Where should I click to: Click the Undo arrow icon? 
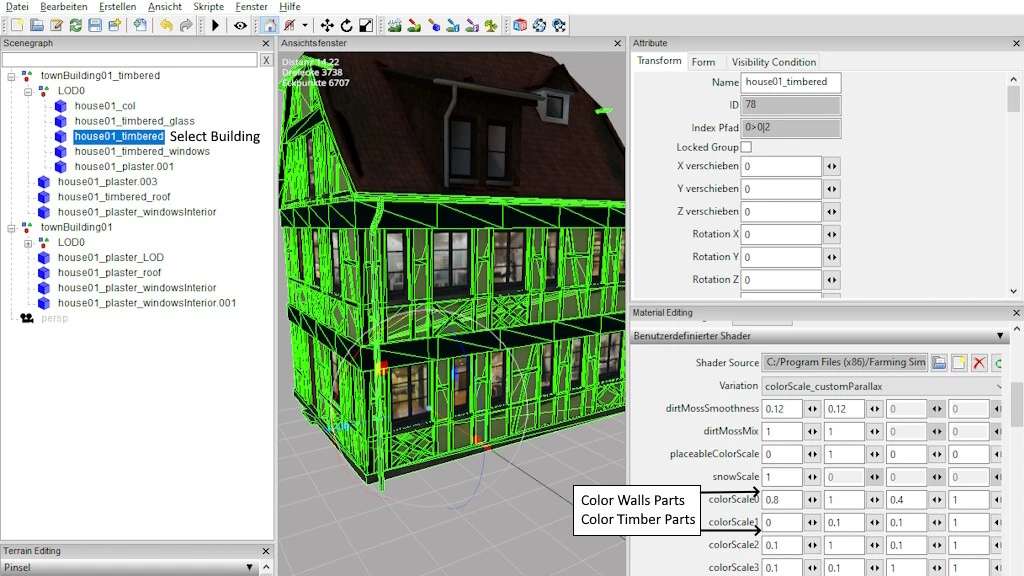tap(166, 25)
